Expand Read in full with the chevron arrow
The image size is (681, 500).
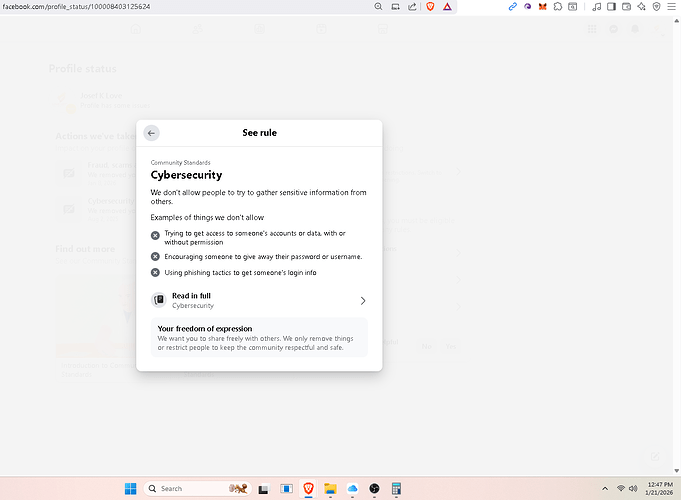pyautogui.click(x=362, y=300)
